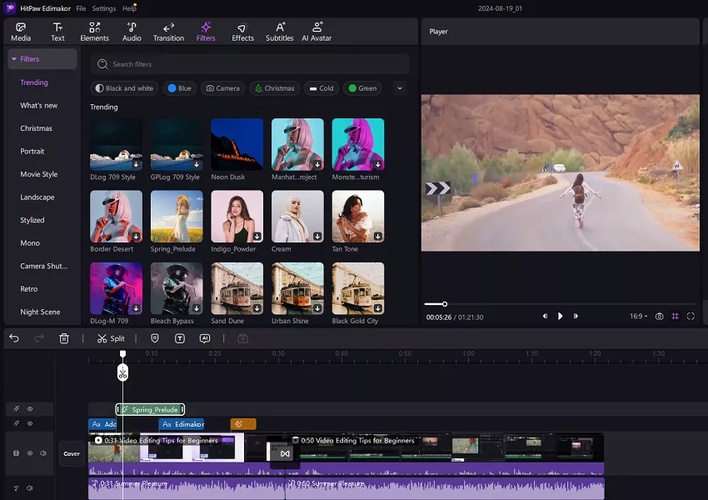708x500 pixels.
Task: Delete the selected clip using trash icon
Action: pyautogui.click(x=64, y=338)
